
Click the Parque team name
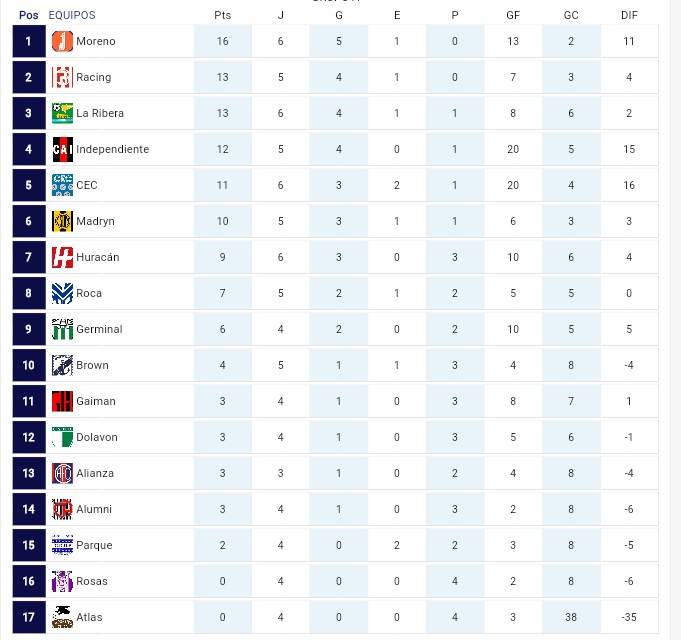(x=94, y=545)
